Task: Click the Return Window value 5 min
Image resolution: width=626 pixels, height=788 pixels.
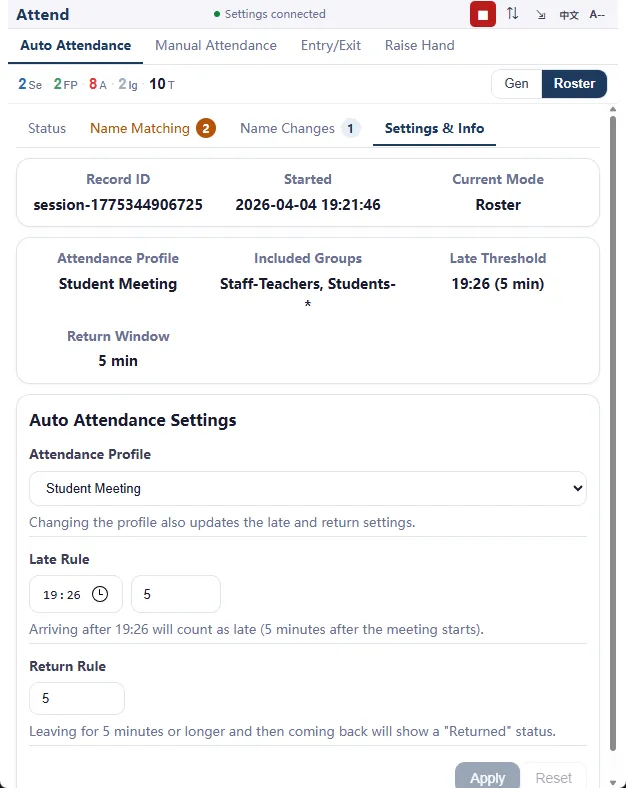Action: (x=118, y=360)
